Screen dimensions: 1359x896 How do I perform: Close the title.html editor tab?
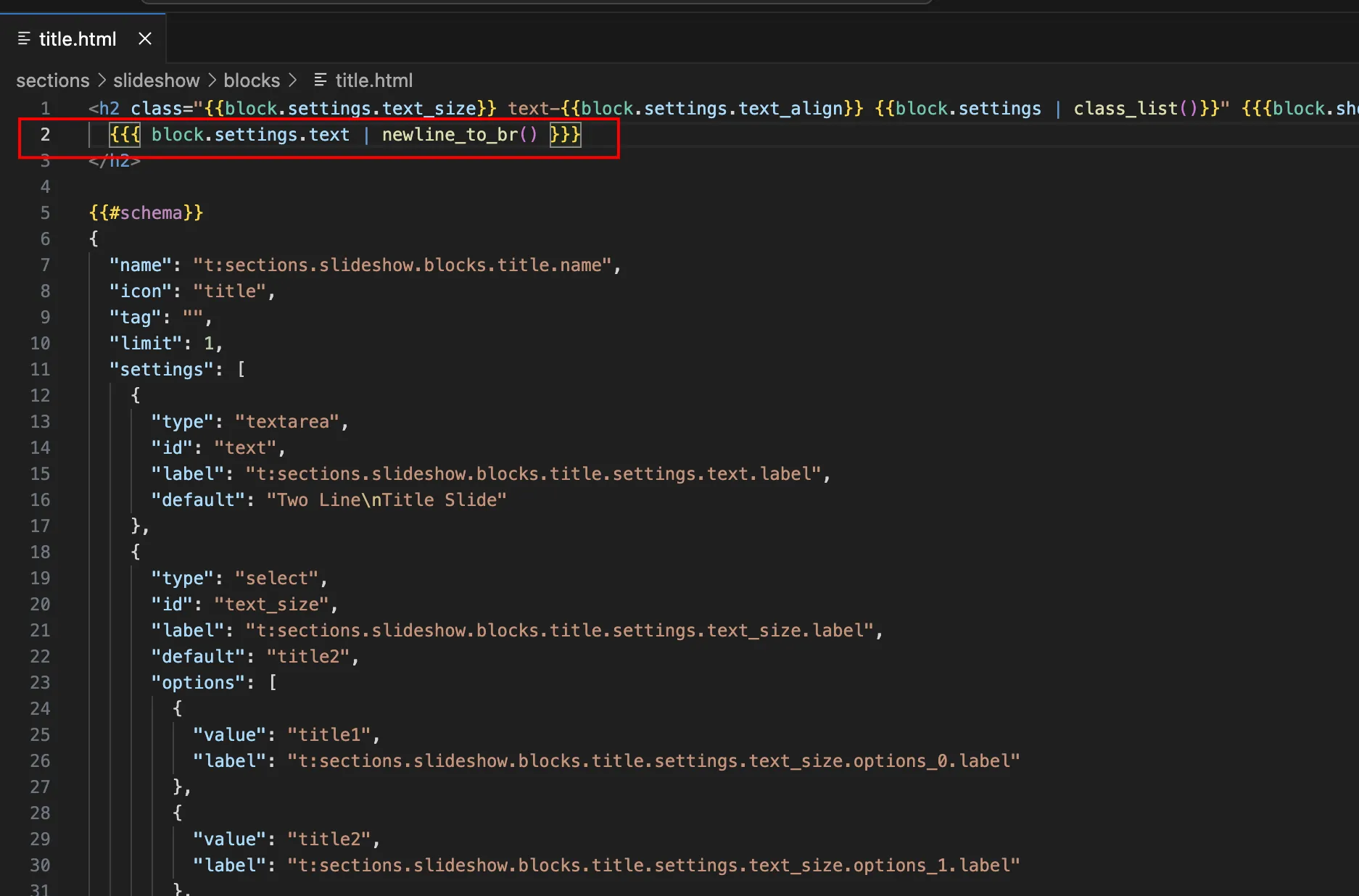click(145, 38)
